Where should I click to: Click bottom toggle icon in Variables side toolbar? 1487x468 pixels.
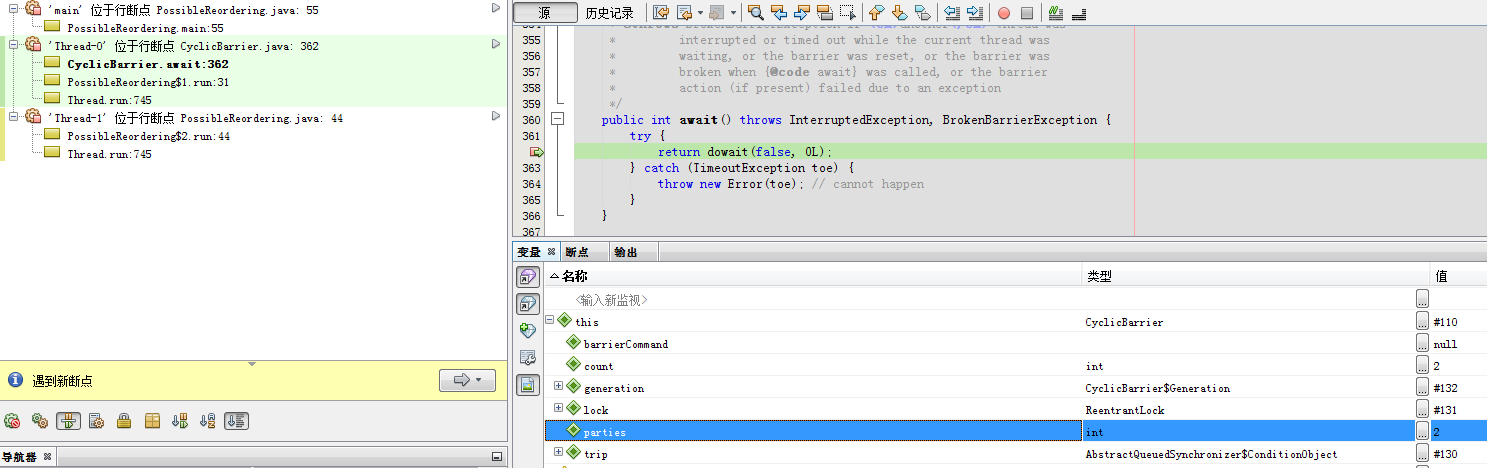(x=528, y=385)
